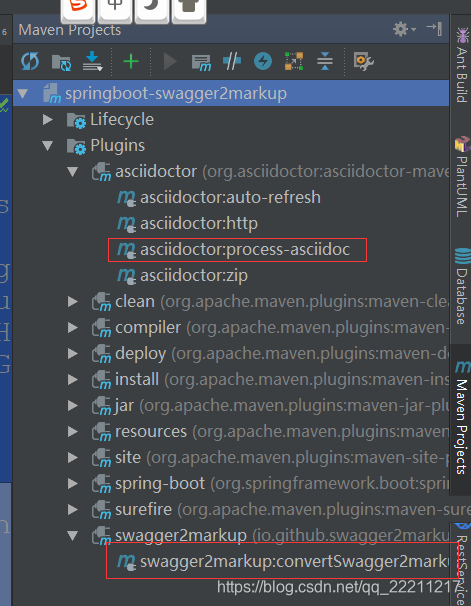Viewport: 471px width, 606px height.
Task: Click the asciidoctor plugin icon
Action: tap(101, 172)
